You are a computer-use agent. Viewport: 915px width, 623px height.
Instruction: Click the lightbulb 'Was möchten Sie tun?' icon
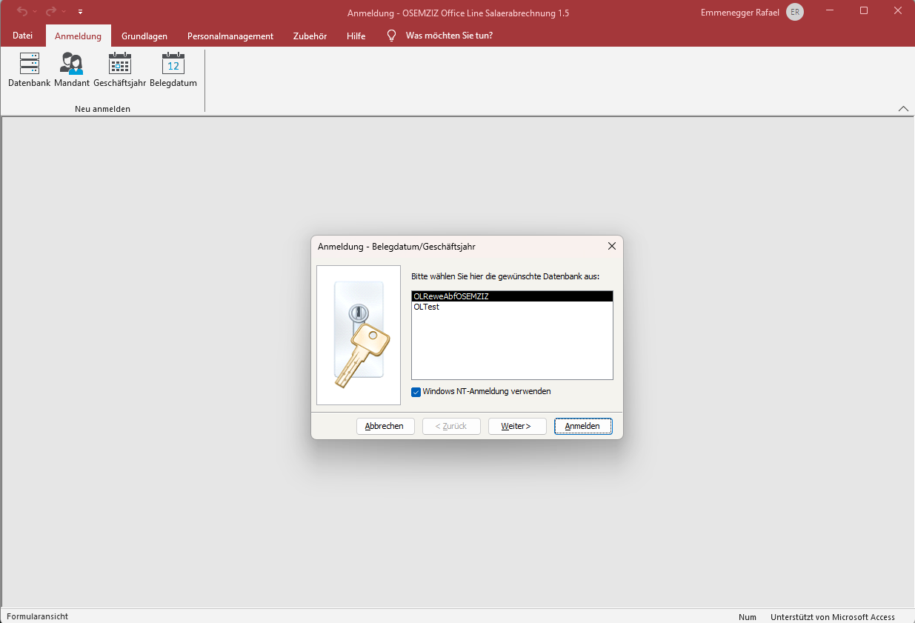pos(390,35)
